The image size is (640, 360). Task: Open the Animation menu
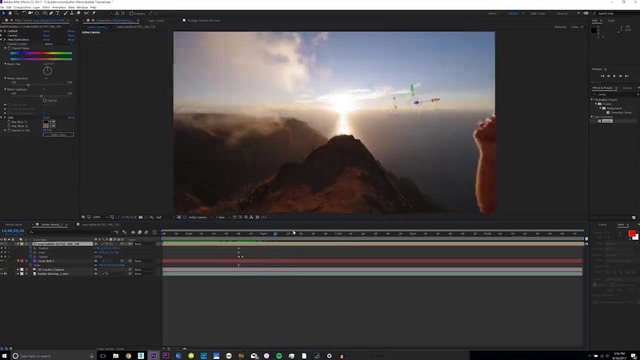click(59, 7)
